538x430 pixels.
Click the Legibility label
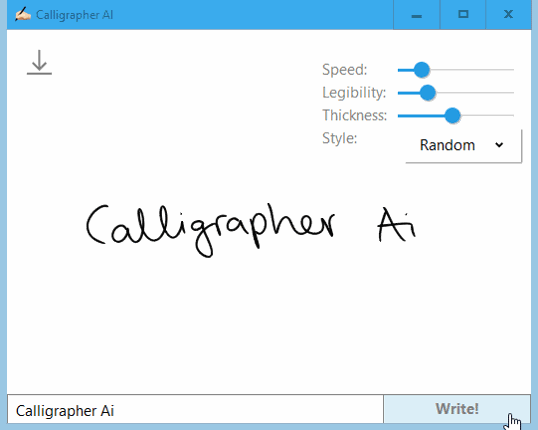pyautogui.click(x=354, y=93)
